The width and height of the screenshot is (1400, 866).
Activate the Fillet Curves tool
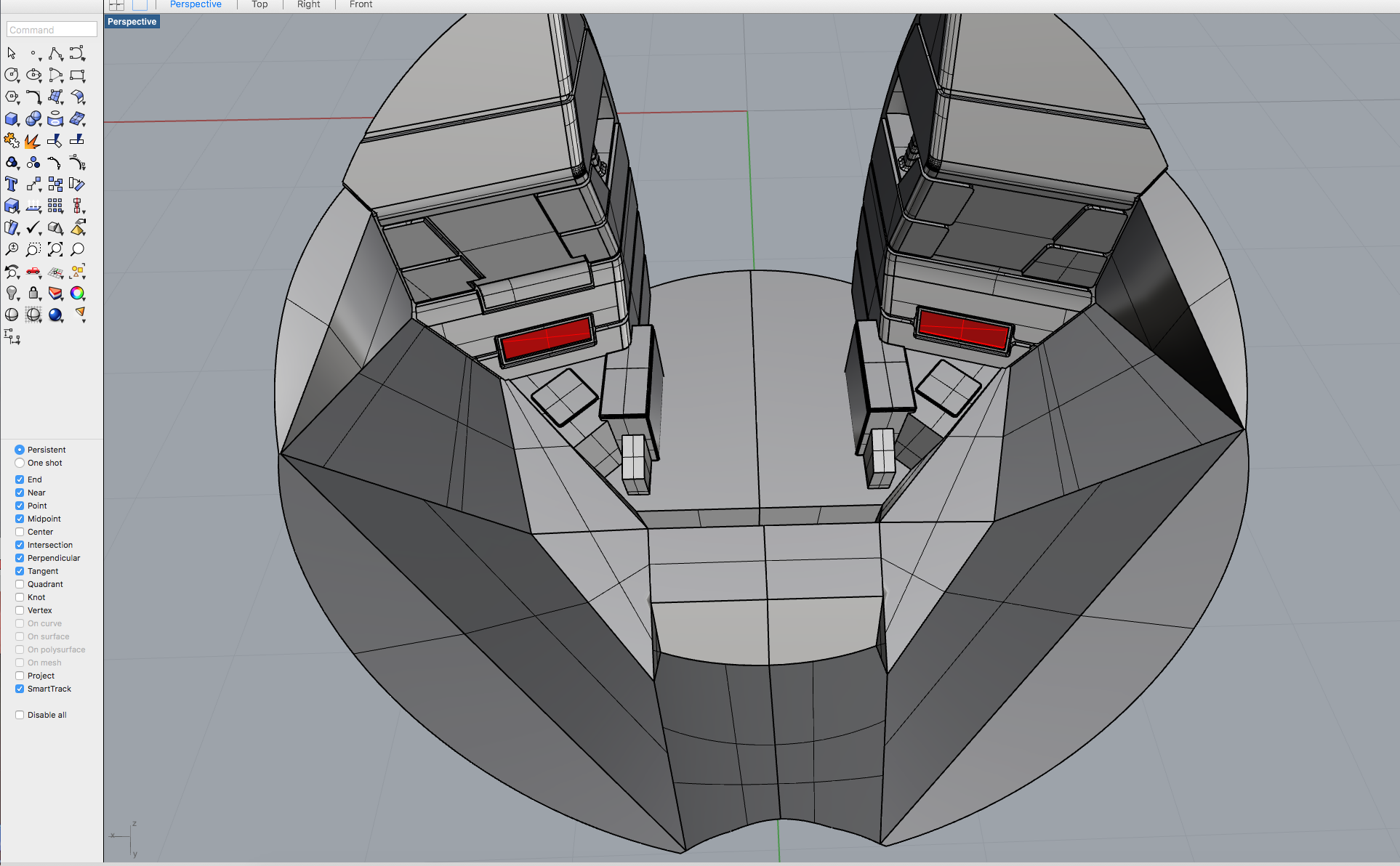tap(33, 97)
